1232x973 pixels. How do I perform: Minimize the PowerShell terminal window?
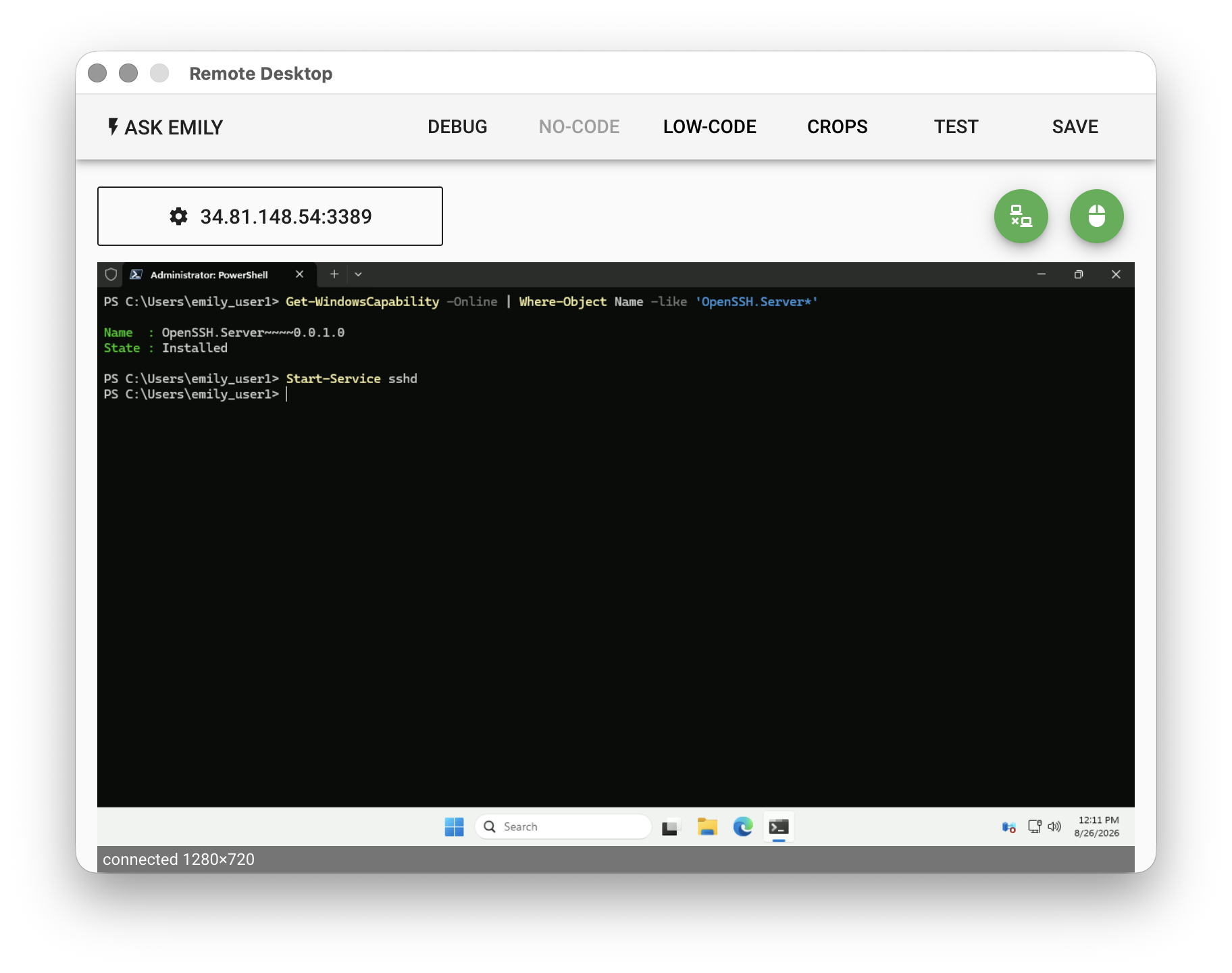[x=1041, y=274]
